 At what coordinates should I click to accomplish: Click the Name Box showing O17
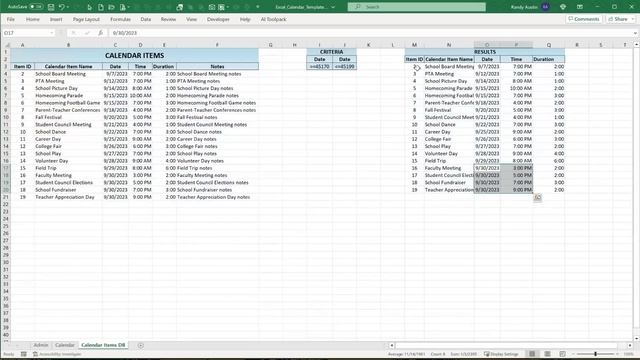[25, 33]
